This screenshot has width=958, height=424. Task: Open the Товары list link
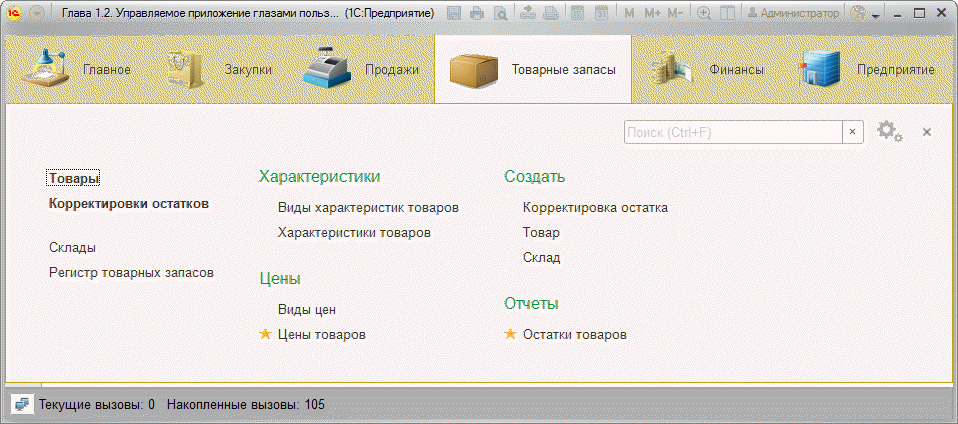(x=74, y=179)
